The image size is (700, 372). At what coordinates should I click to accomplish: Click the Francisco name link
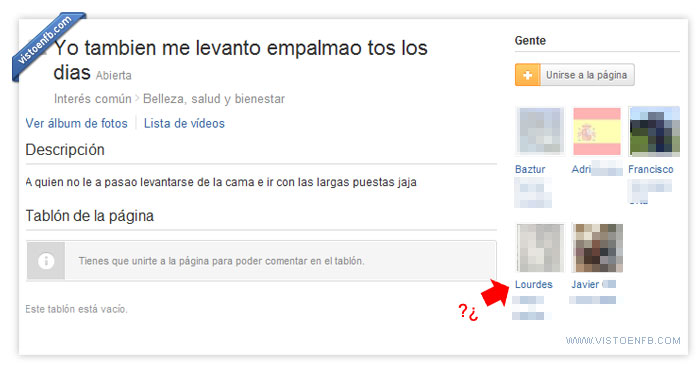click(650, 169)
